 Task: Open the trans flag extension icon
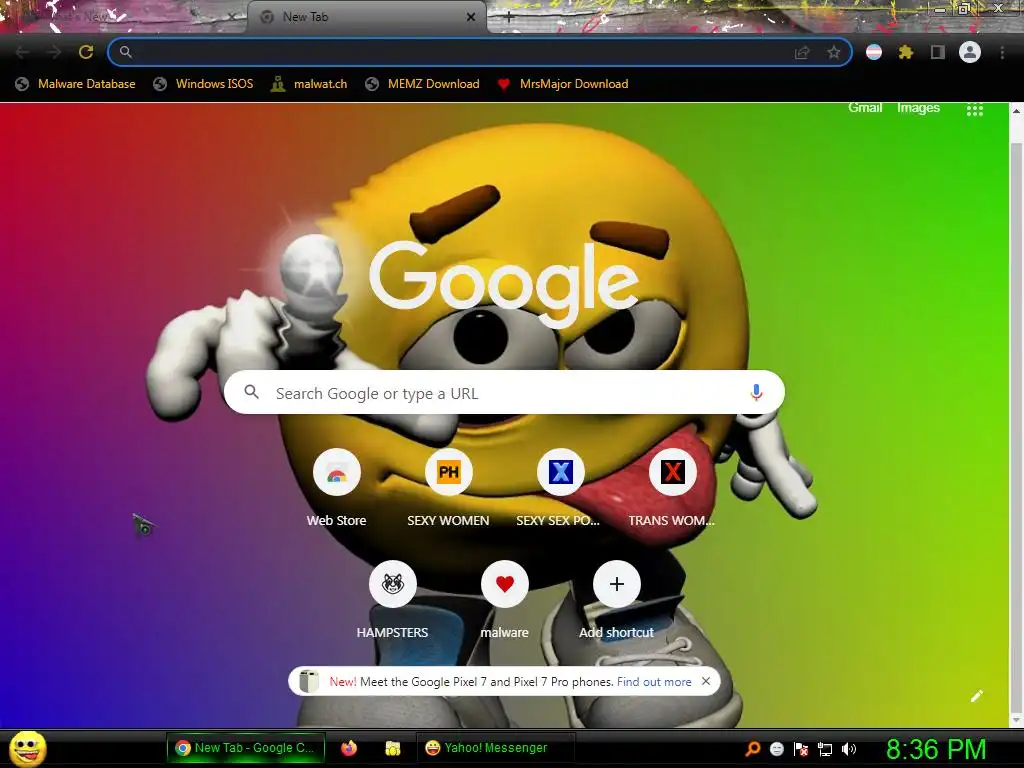pyautogui.click(x=874, y=52)
